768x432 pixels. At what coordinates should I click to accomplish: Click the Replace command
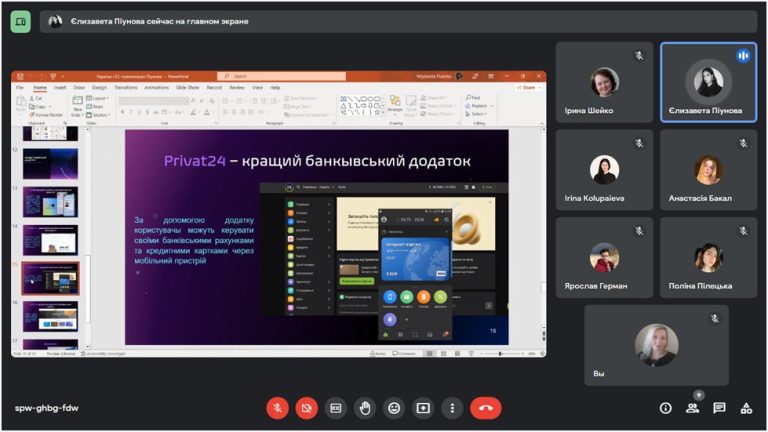pos(479,106)
